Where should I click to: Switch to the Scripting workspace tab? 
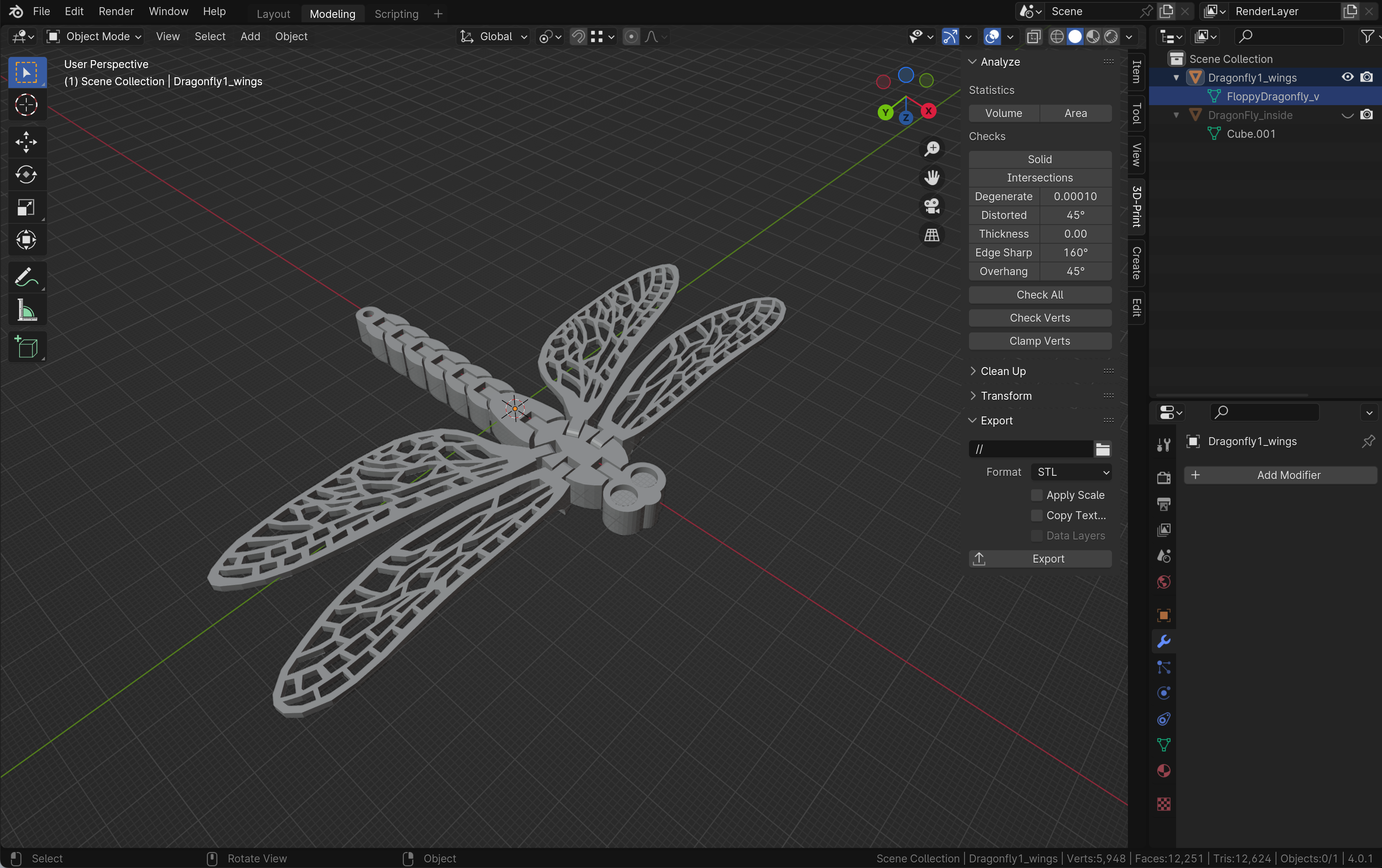tap(396, 14)
